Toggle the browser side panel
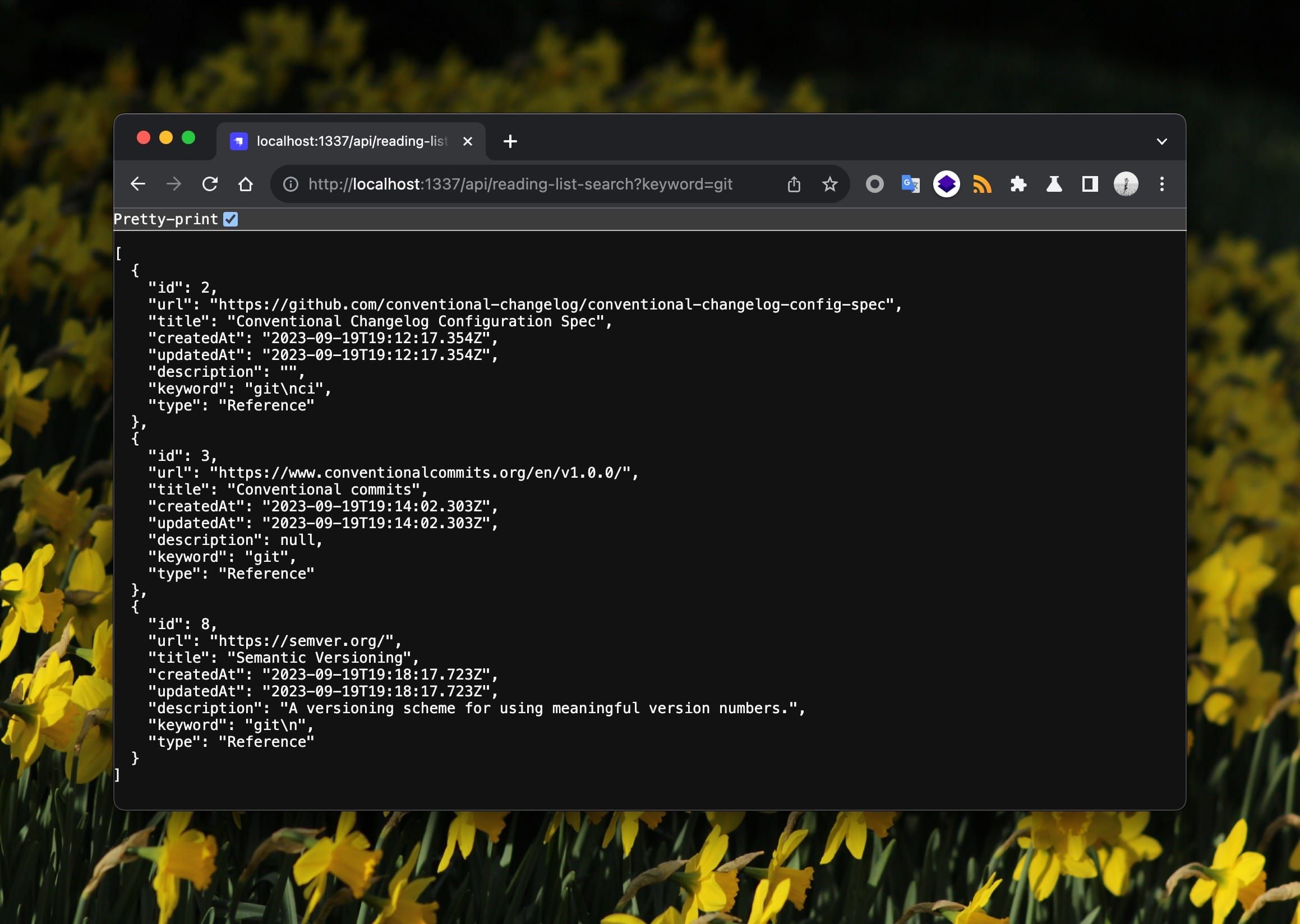Viewport: 1300px width, 924px height. pyautogui.click(x=1089, y=184)
